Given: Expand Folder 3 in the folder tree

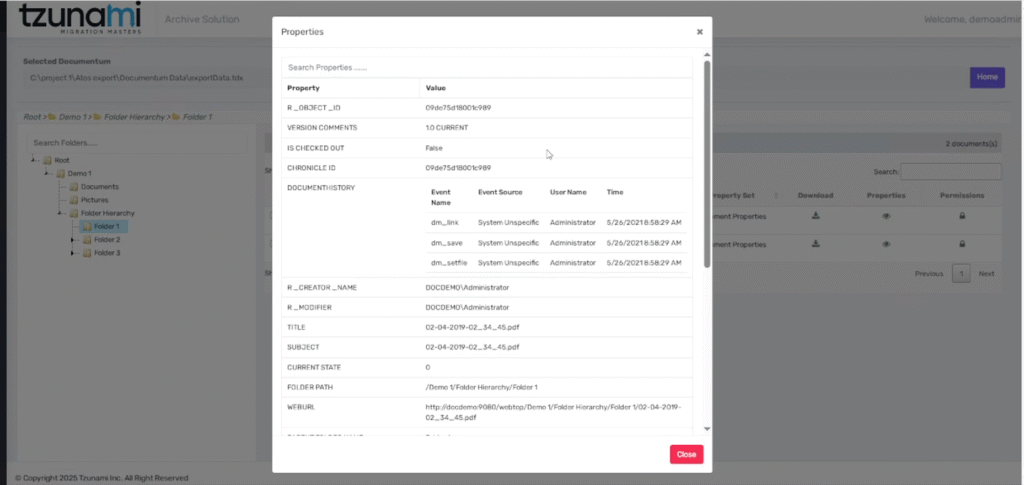Looking at the screenshot, I should [x=72, y=253].
